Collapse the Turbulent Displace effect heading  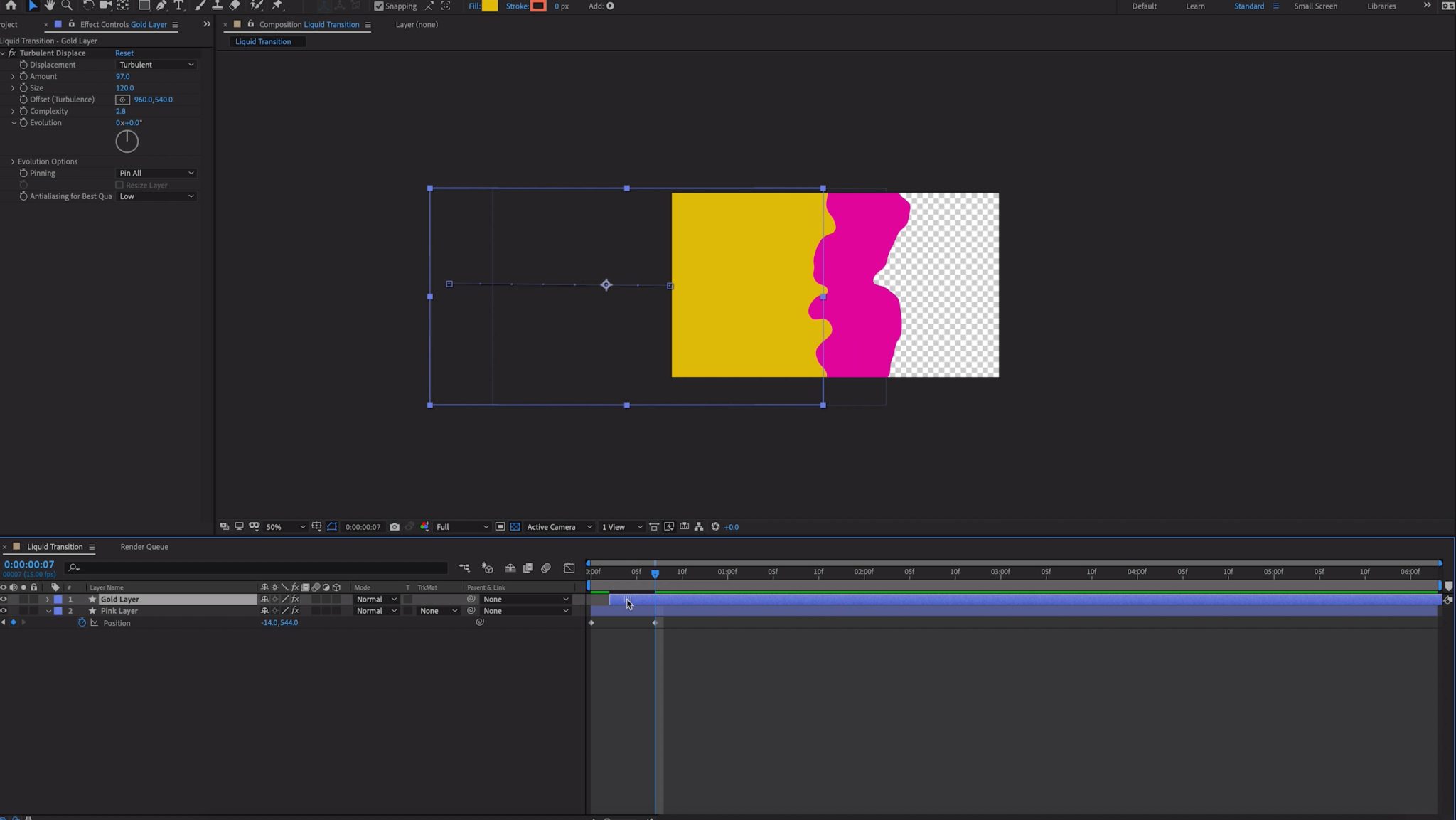click(x=3, y=53)
